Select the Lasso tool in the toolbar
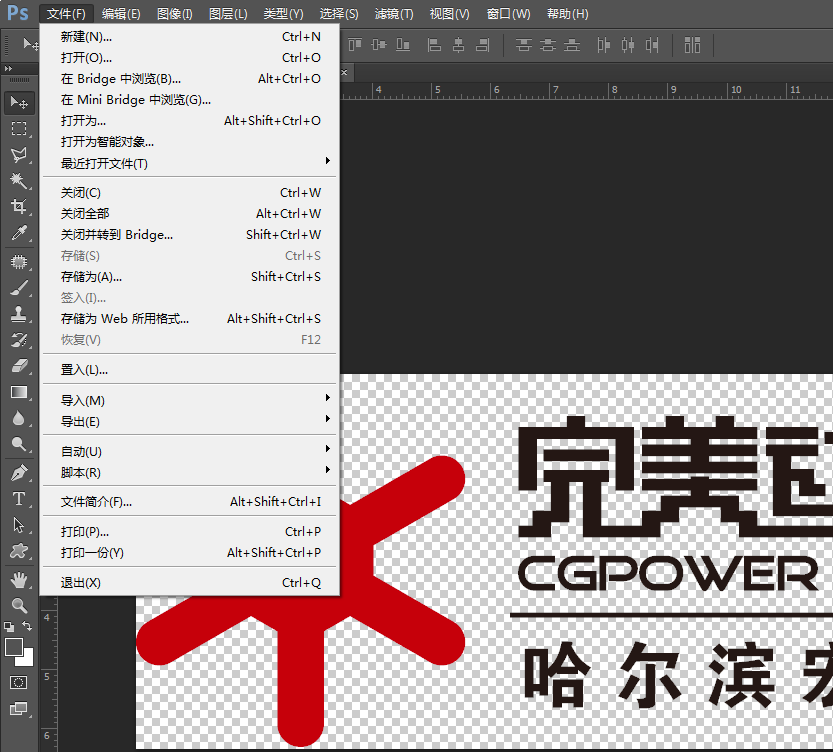The width and height of the screenshot is (833, 752). (18, 155)
